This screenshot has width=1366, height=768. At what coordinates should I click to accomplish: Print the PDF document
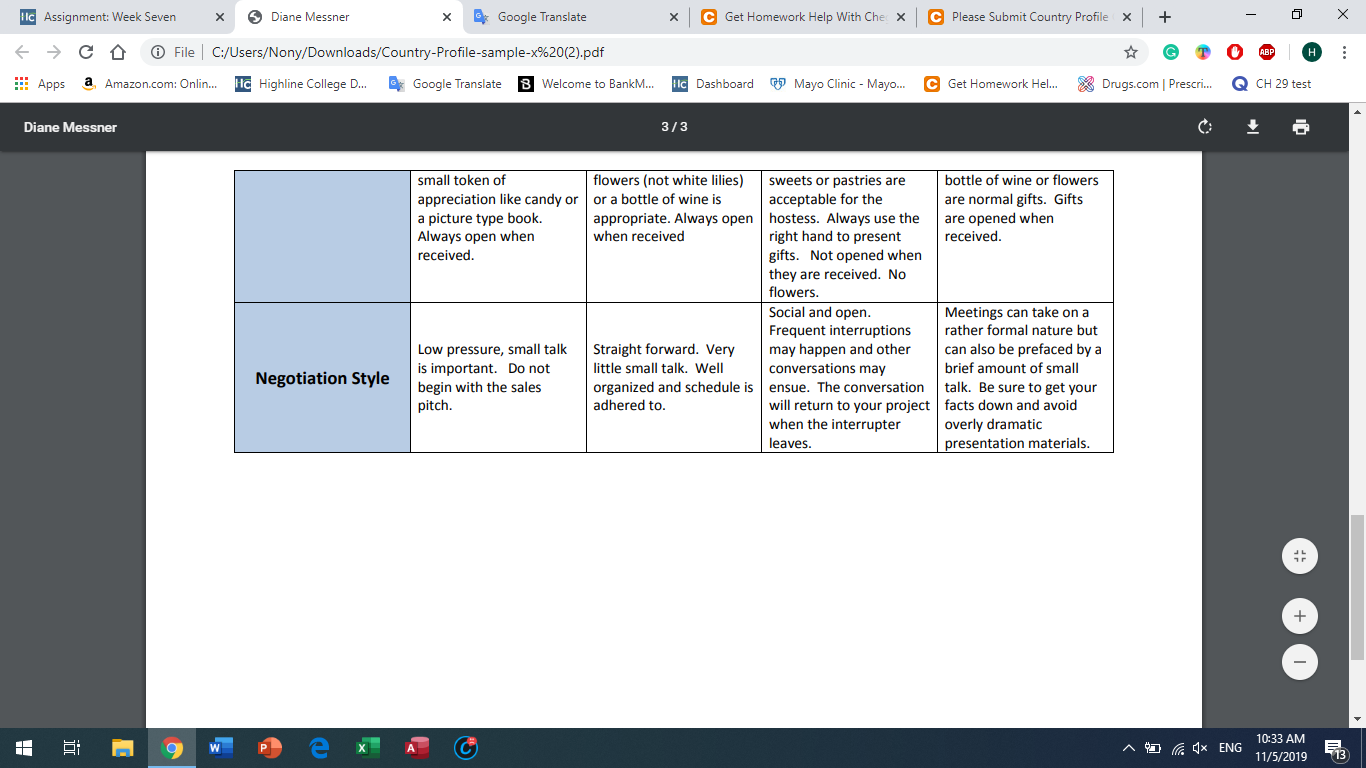pos(1300,127)
